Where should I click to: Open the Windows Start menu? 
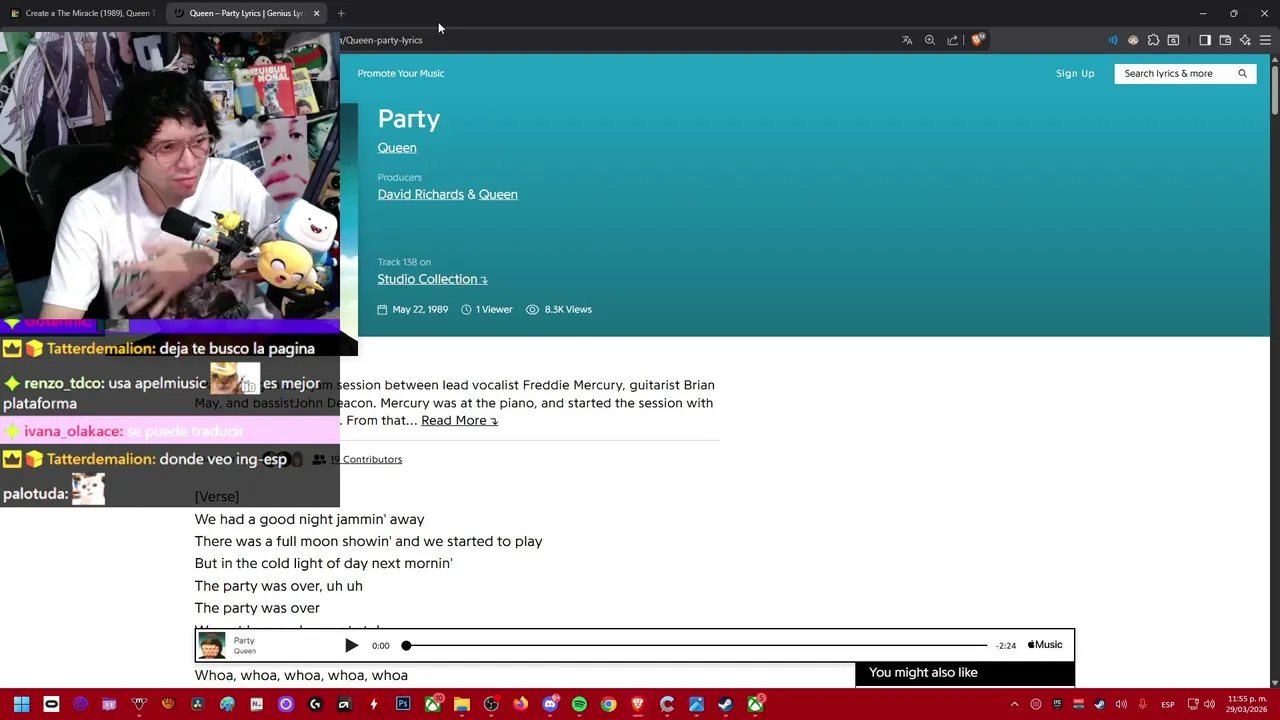coord(22,704)
